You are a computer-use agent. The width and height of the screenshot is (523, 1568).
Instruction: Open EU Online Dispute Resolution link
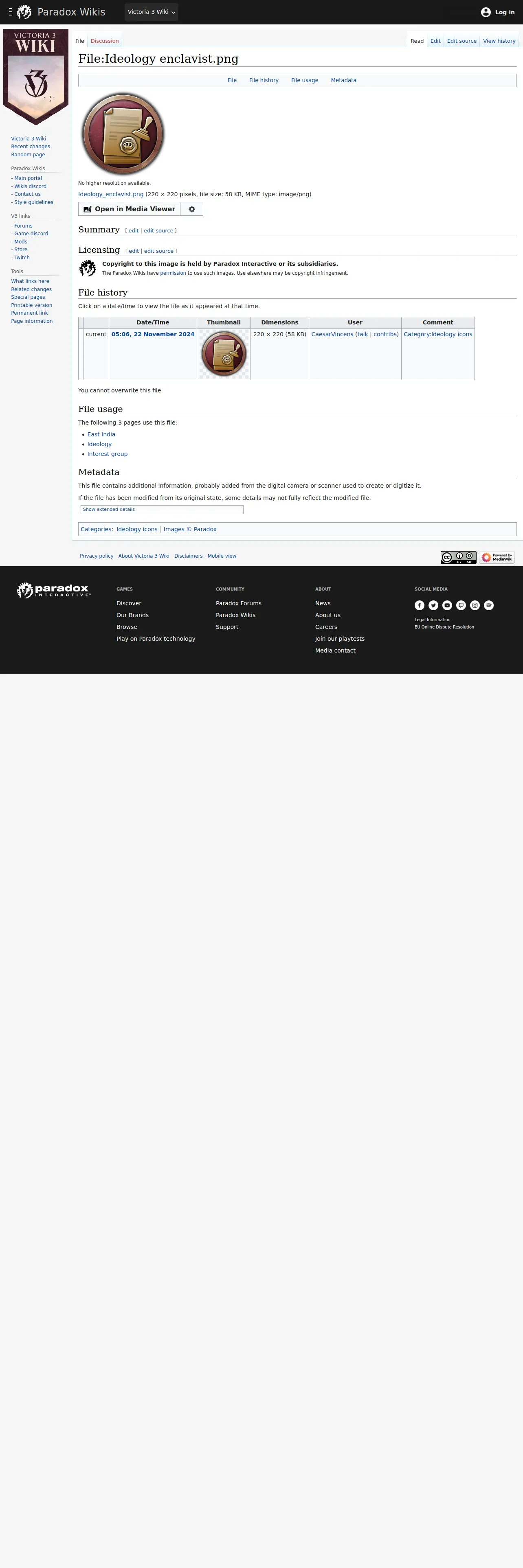(444, 627)
